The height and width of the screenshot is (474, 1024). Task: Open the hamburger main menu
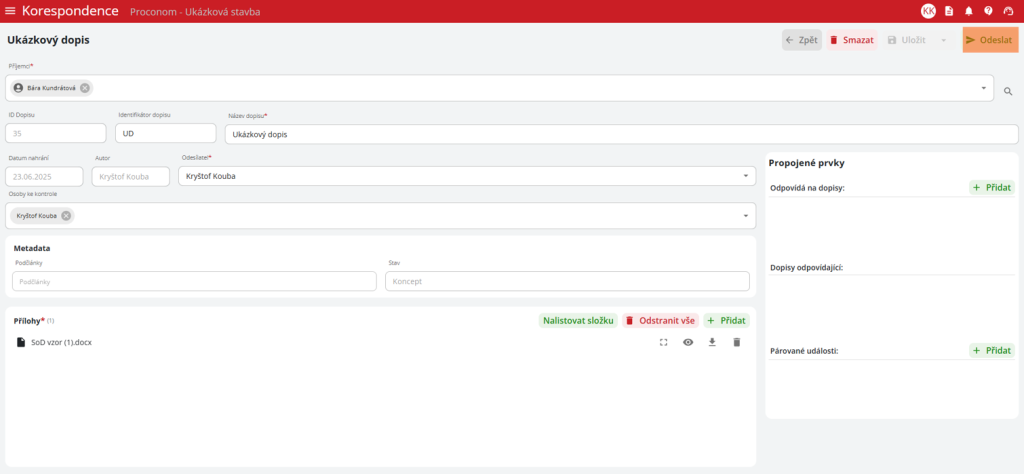[x=11, y=11]
